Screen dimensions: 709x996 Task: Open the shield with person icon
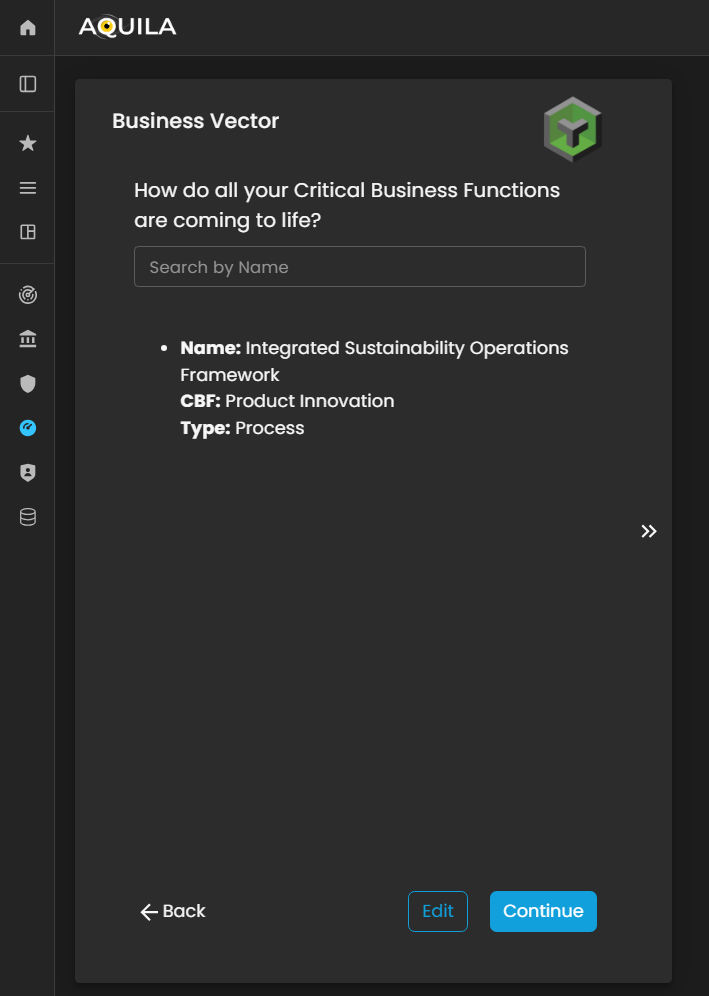click(28, 473)
